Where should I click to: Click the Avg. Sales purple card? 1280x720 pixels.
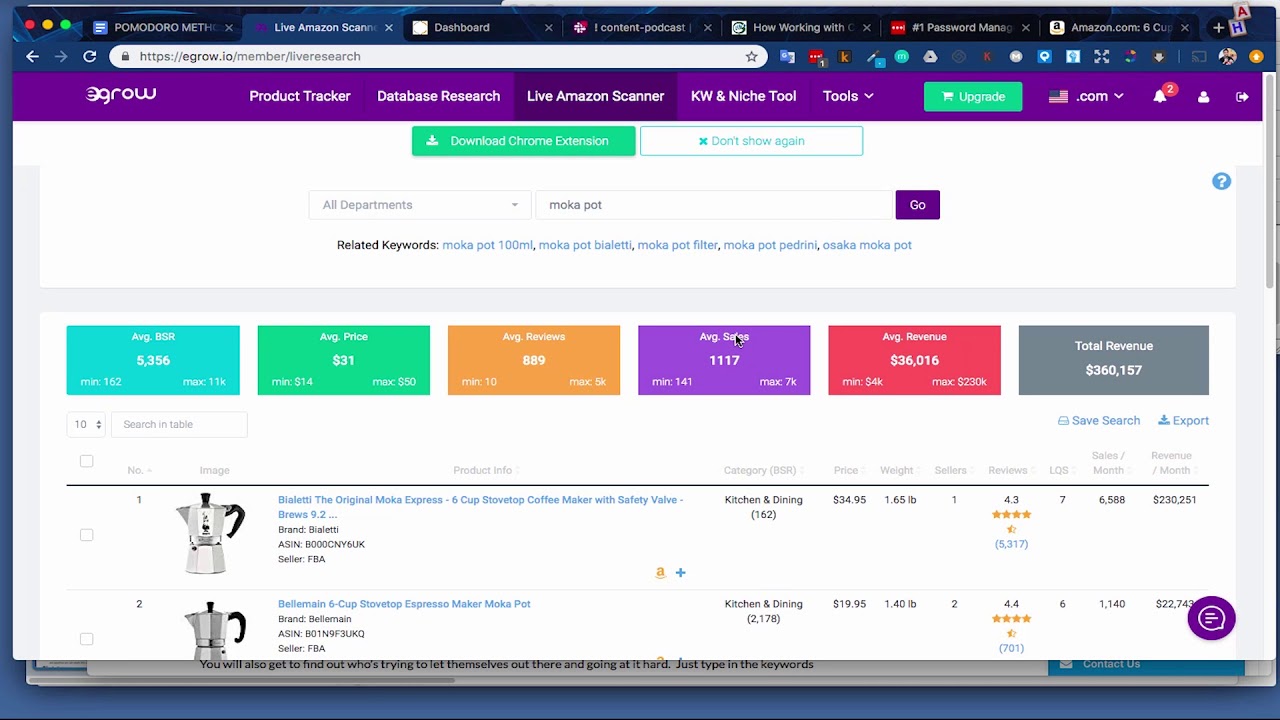724,360
